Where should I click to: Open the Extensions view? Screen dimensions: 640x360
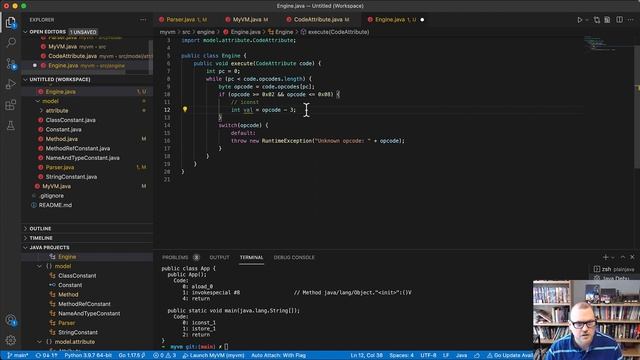point(11,105)
